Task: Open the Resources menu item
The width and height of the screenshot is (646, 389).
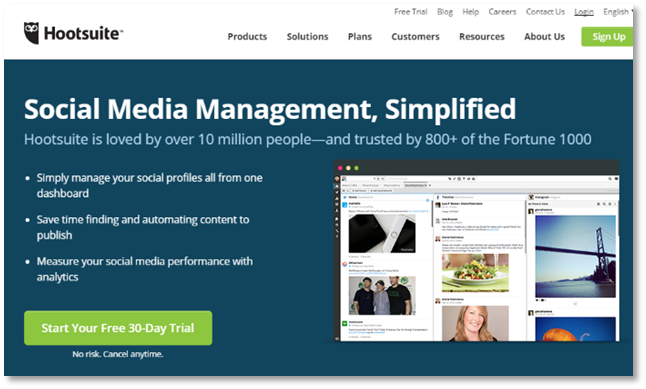Action: (482, 37)
